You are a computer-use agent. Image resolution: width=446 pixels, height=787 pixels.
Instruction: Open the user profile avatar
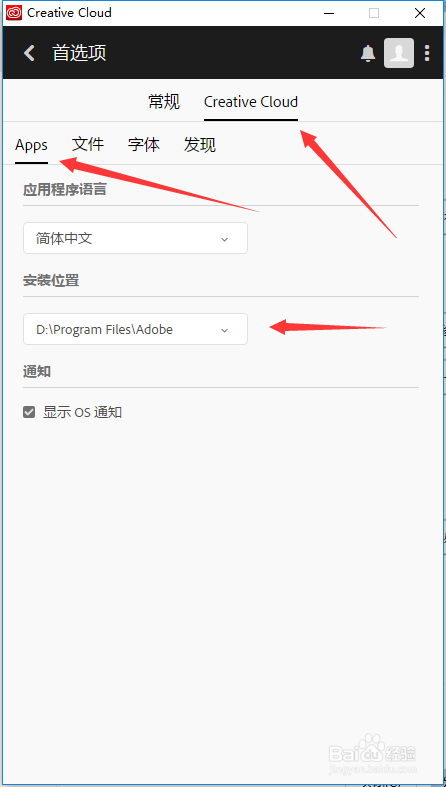click(399, 53)
